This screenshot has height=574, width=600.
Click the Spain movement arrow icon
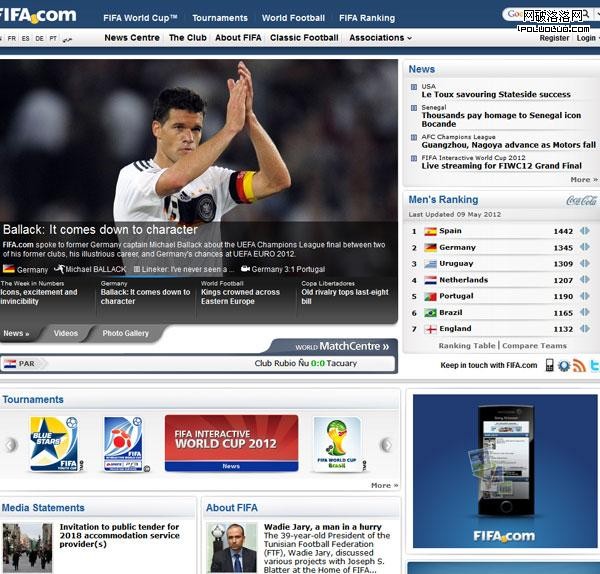click(584, 231)
